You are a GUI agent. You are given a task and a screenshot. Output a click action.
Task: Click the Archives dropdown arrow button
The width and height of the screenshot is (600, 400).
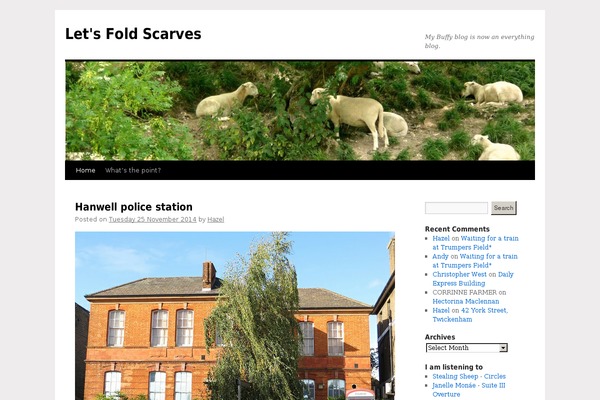click(503, 348)
